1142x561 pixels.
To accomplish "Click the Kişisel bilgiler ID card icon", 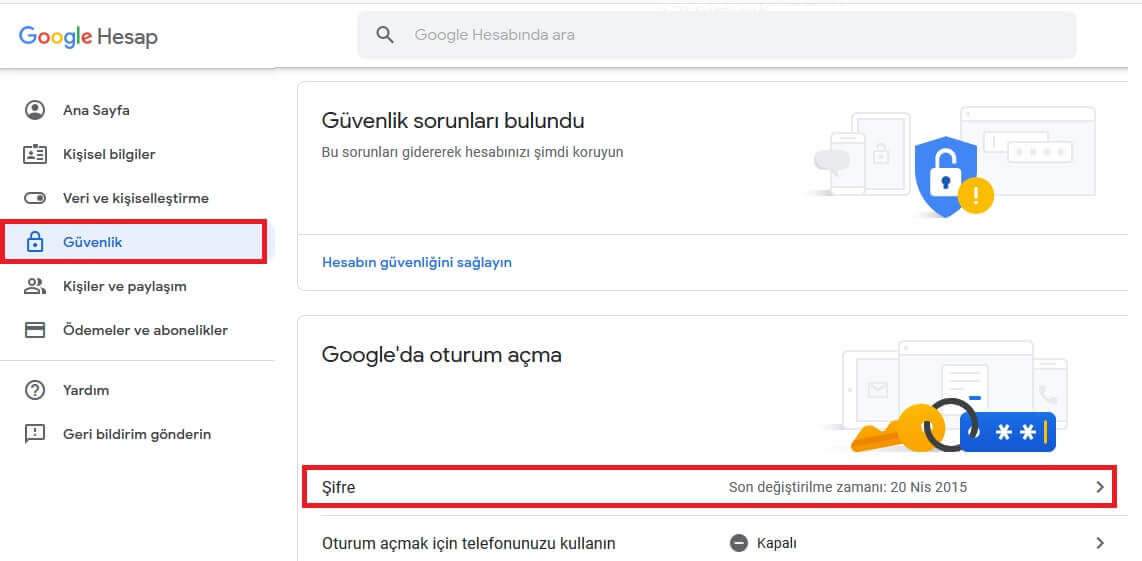I will pyautogui.click(x=35, y=154).
